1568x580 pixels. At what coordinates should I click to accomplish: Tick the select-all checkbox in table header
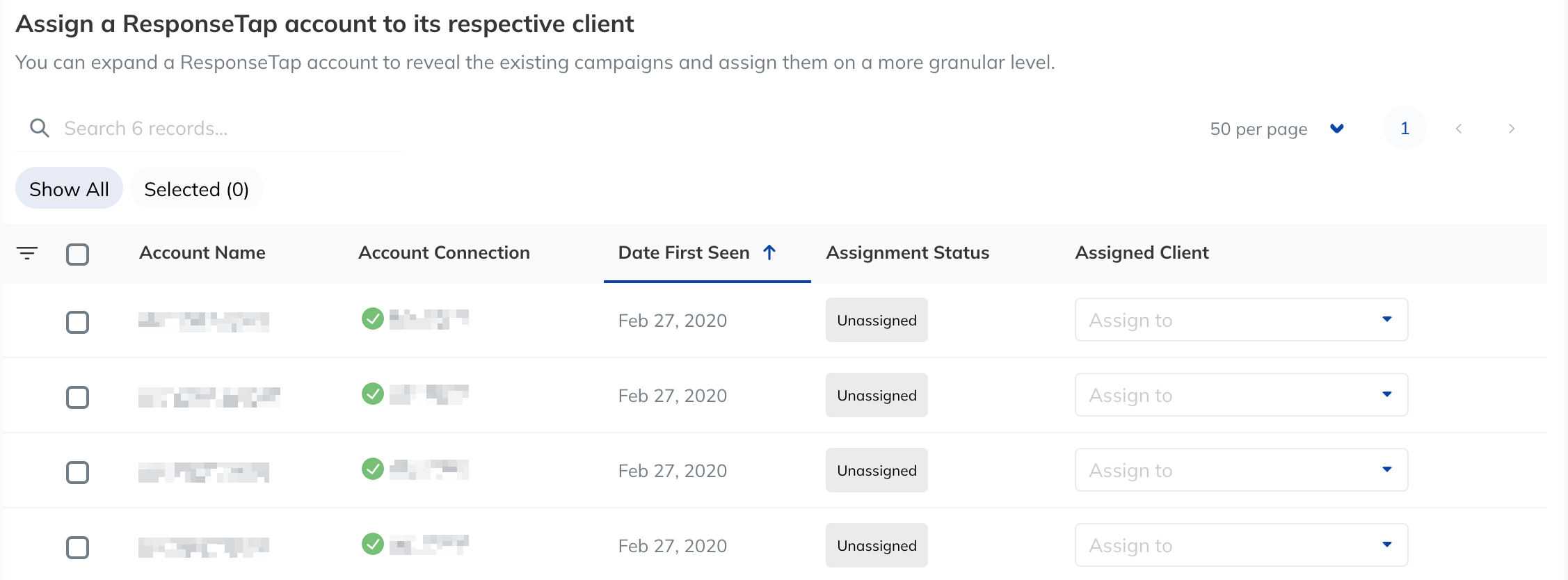coord(77,254)
